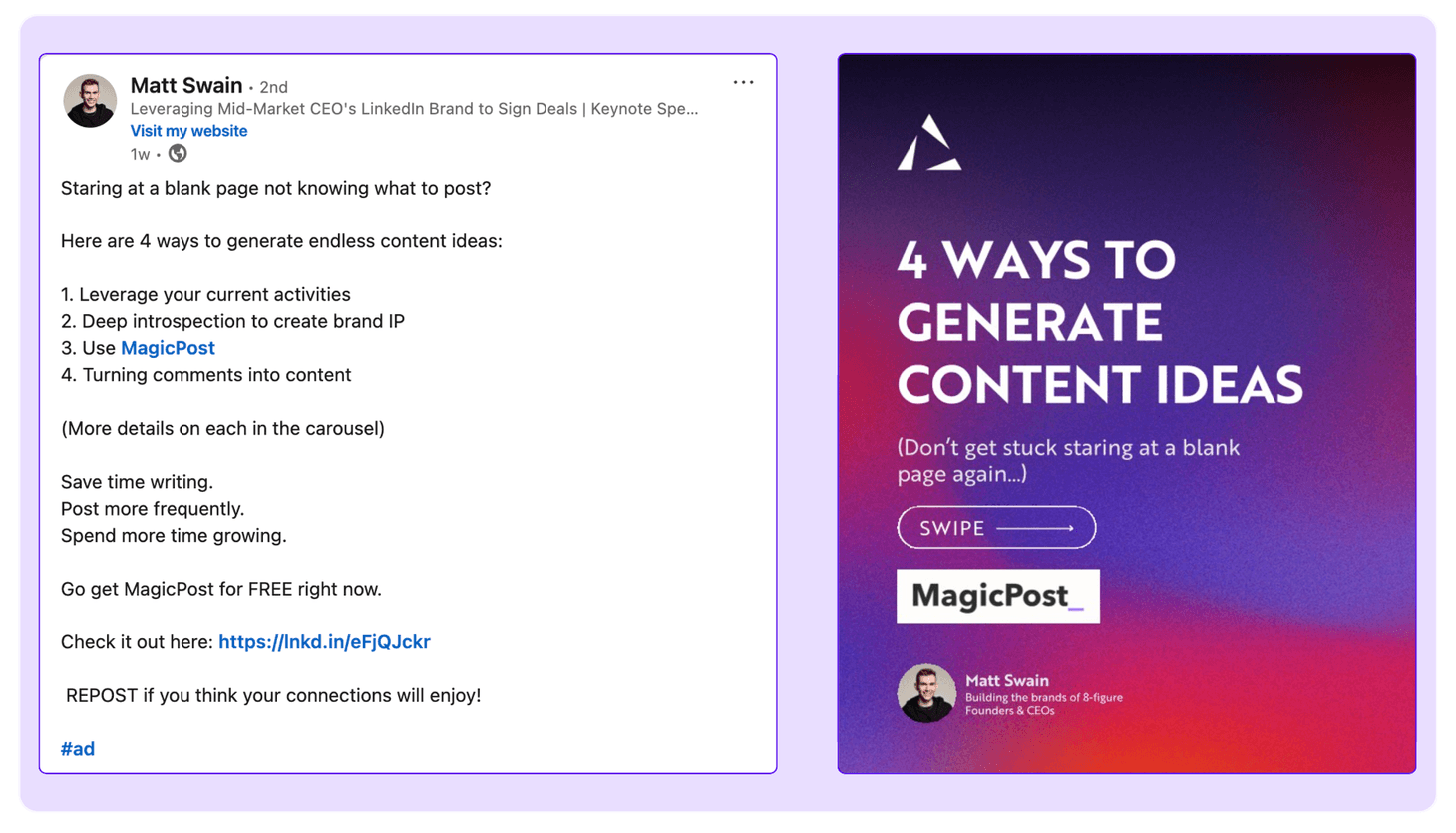Click the Visit my website link
The width and height of the screenshot is (1456, 833).
(188, 131)
